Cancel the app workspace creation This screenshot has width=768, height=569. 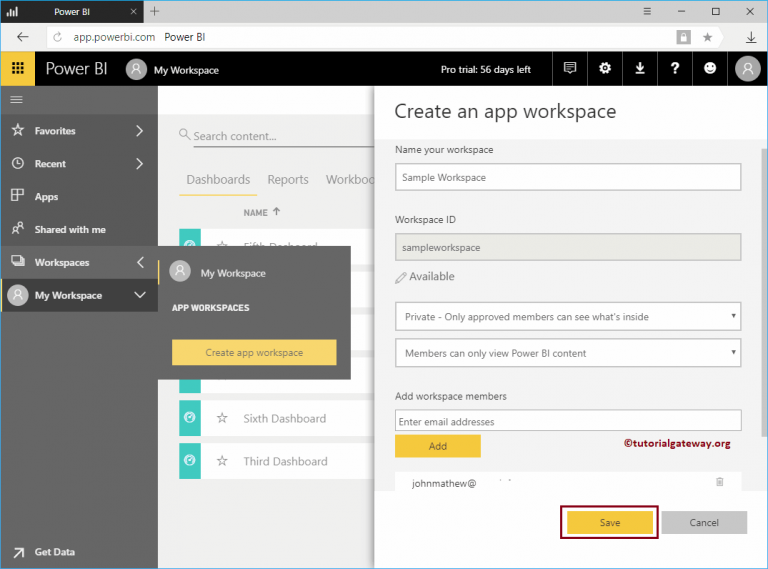(704, 522)
